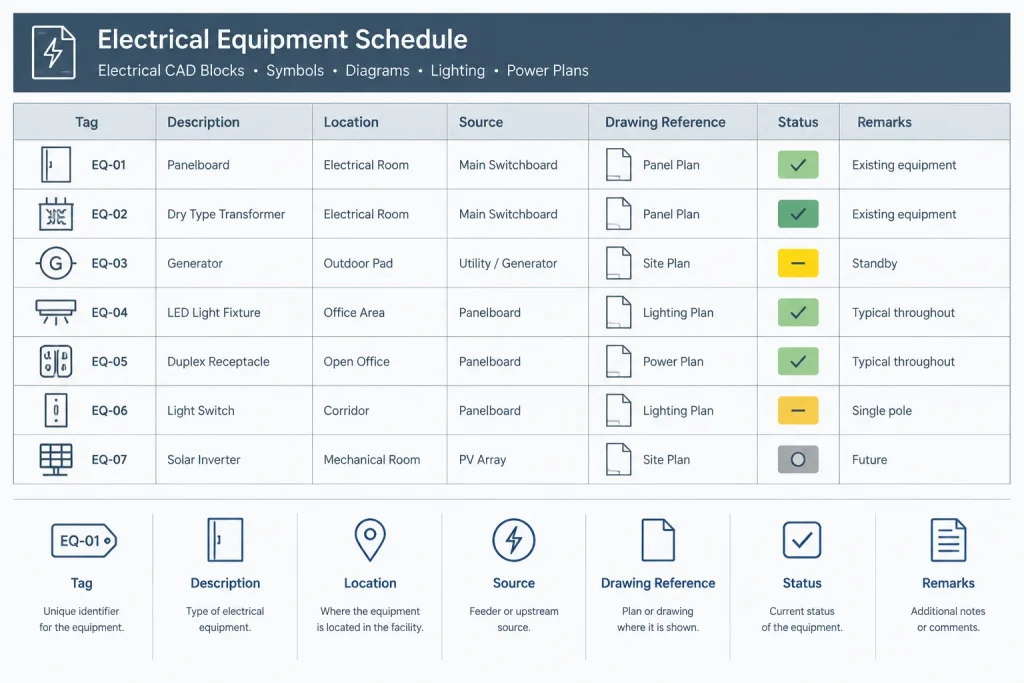Open the Symbols link in header
This screenshot has width=1024, height=683.
click(295, 71)
